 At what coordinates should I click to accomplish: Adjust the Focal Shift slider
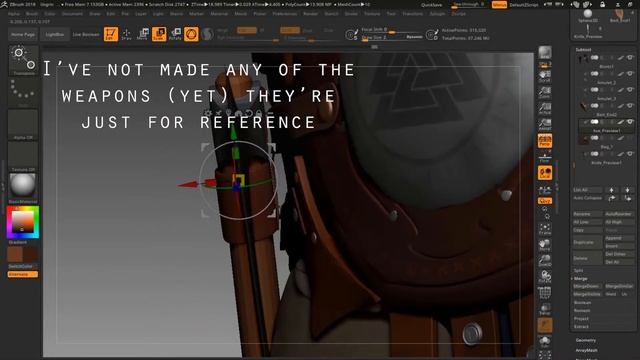[392, 30]
